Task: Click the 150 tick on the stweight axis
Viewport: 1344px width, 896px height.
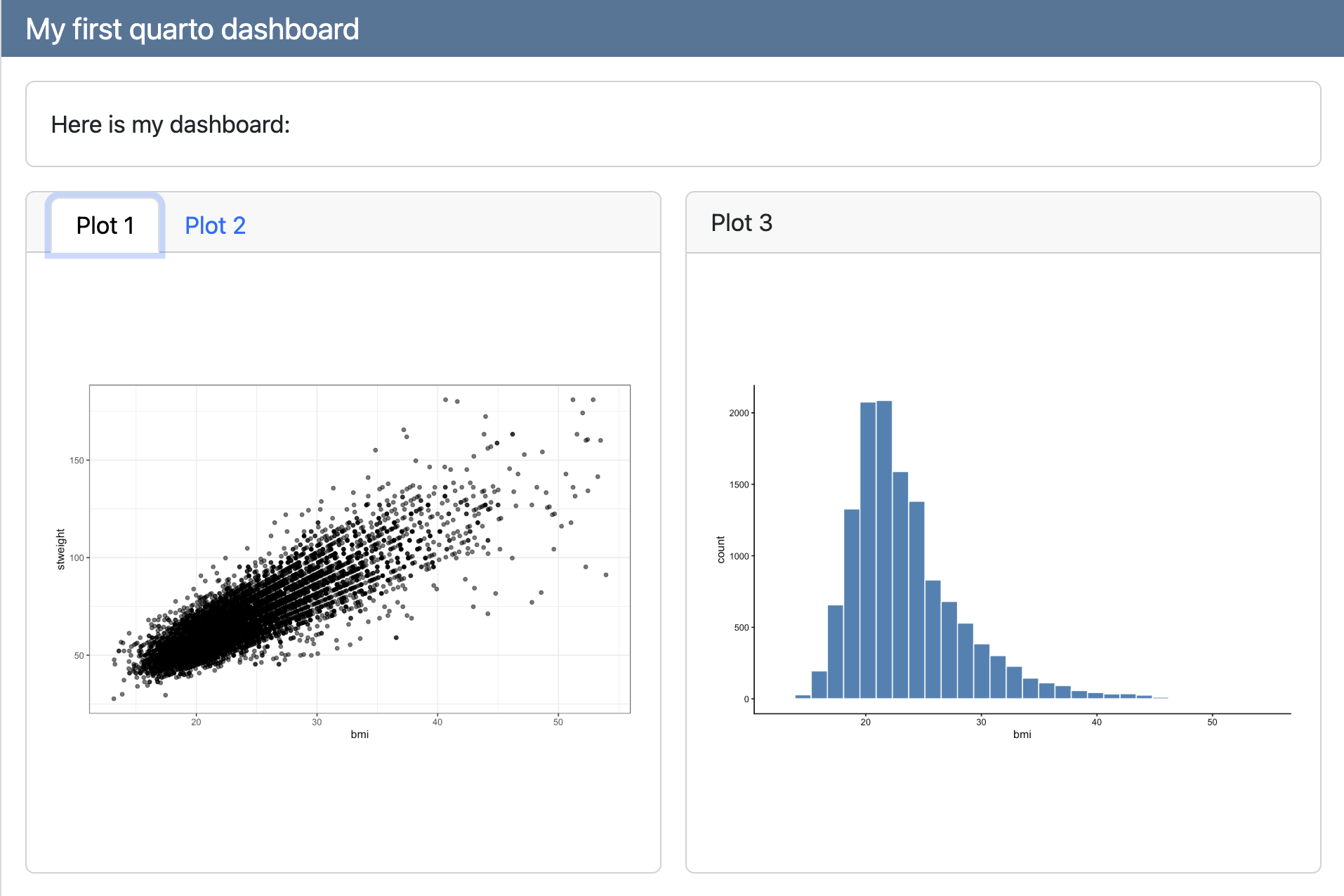Action: (x=76, y=461)
